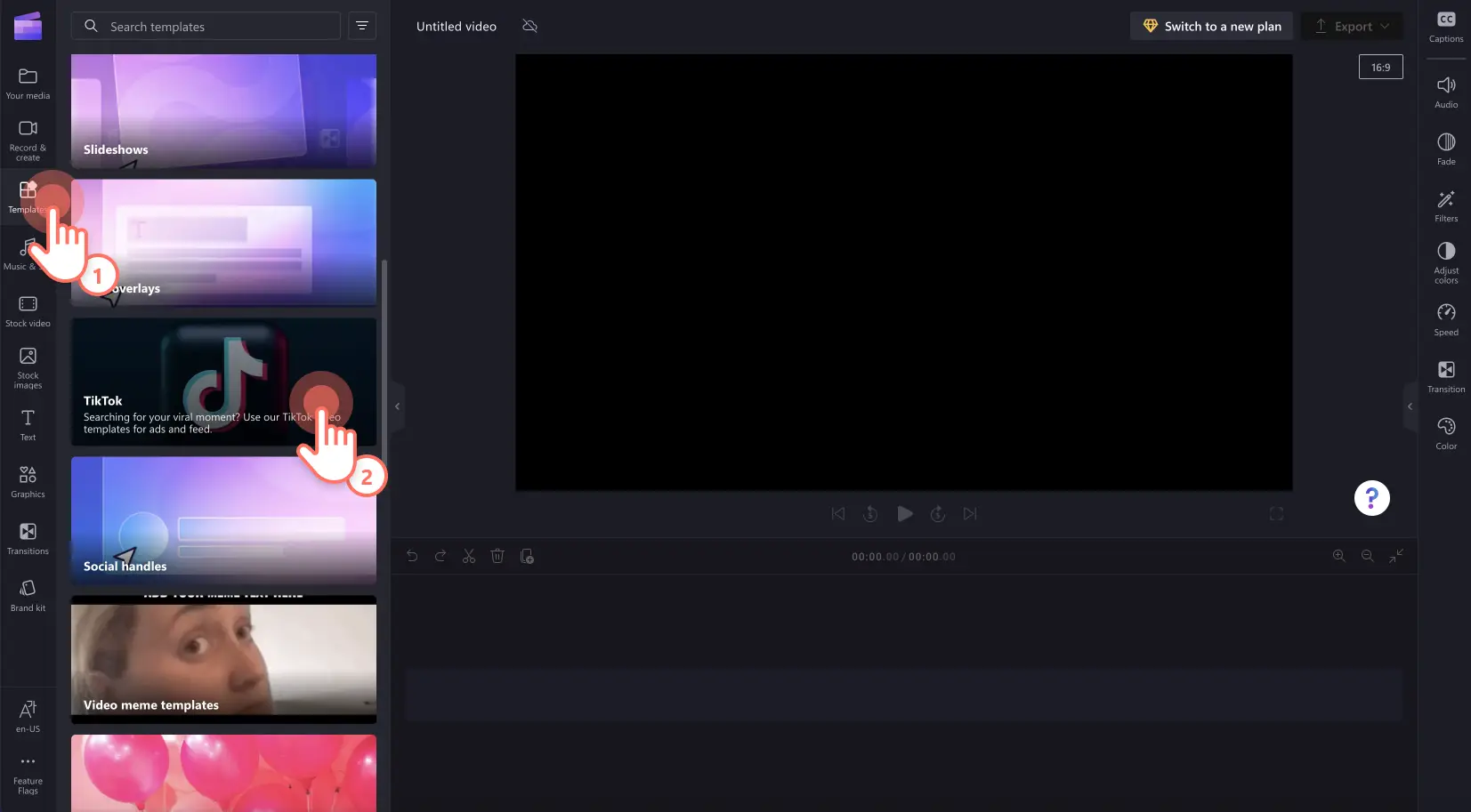Open the Slideshows template category
The width and height of the screenshot is (1471, 812).
223,111
